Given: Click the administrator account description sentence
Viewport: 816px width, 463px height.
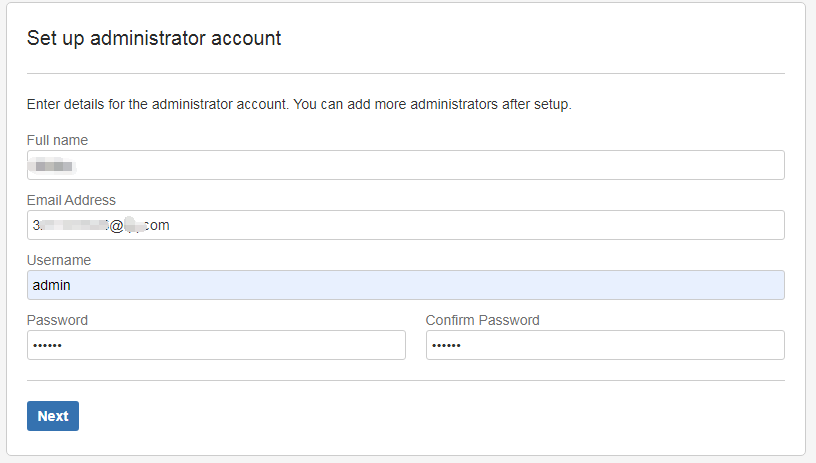Looking at the screenshot, I should click(299, 104).
